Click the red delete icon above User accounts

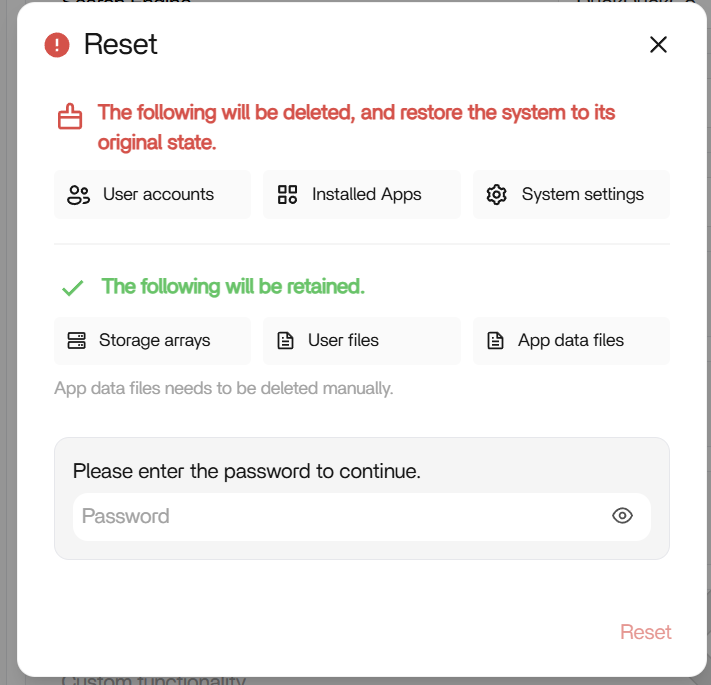point(69,117)
